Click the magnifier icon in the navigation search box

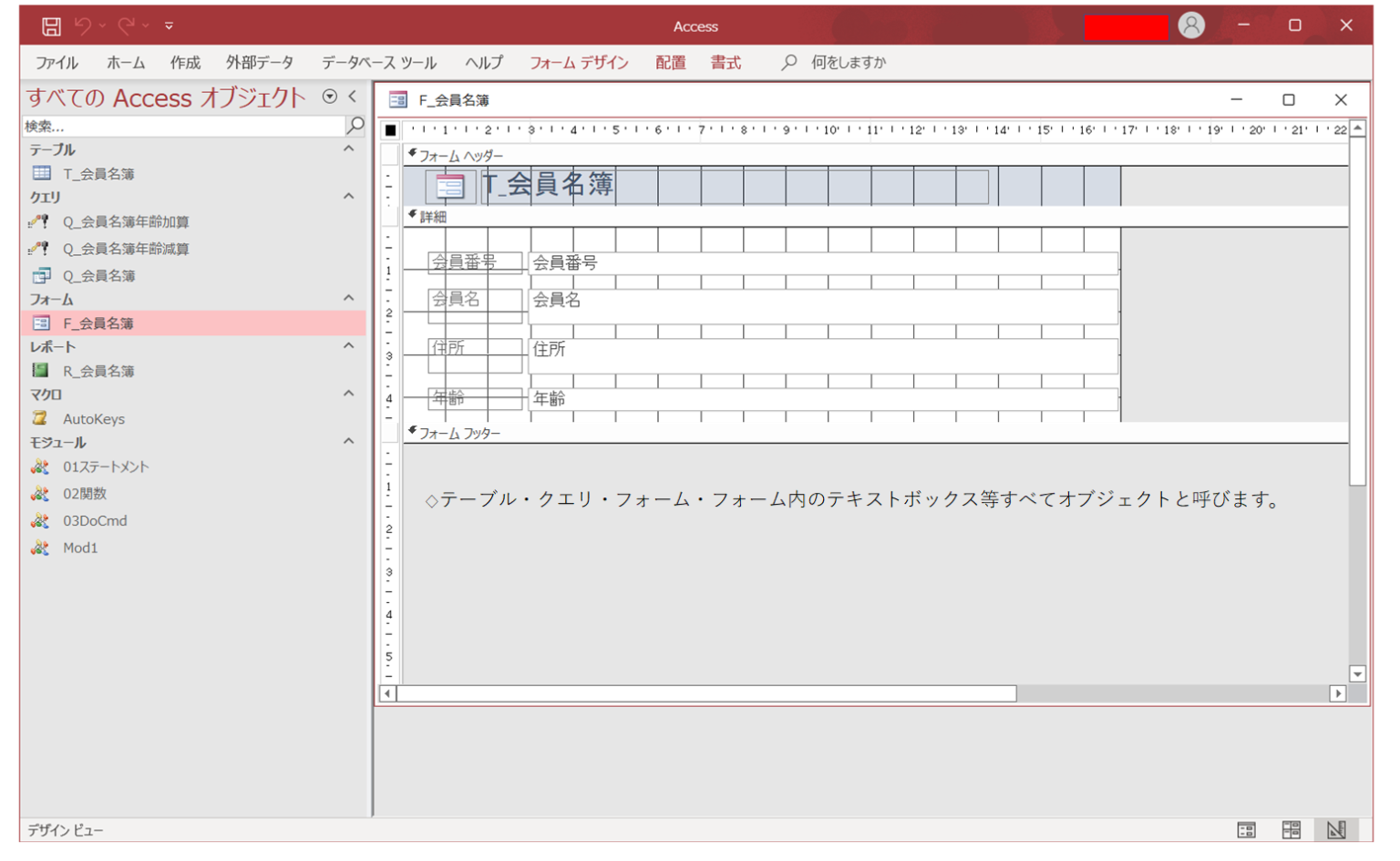355,125
